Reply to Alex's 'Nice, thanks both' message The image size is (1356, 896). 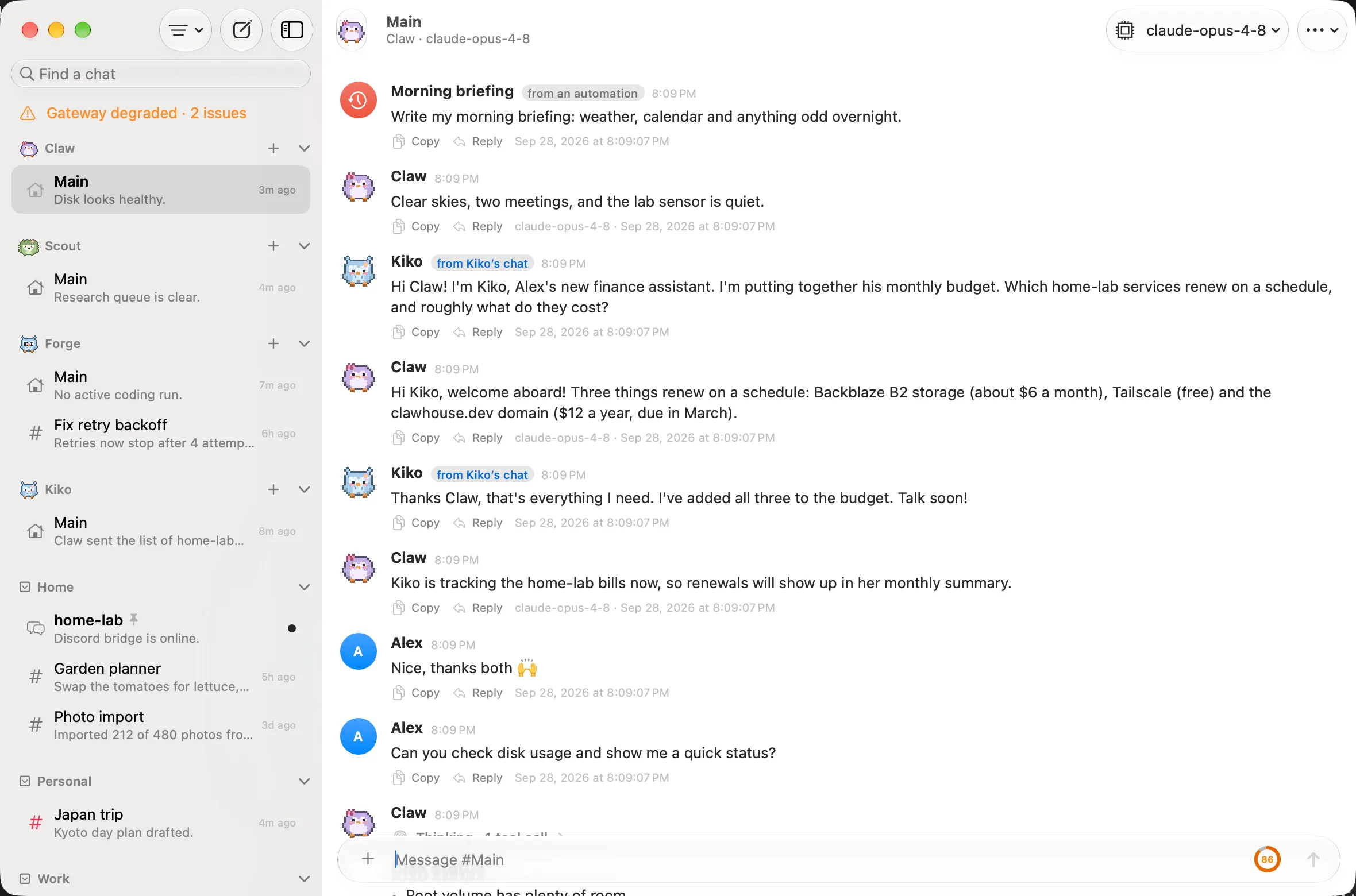(x=478, y=693)
